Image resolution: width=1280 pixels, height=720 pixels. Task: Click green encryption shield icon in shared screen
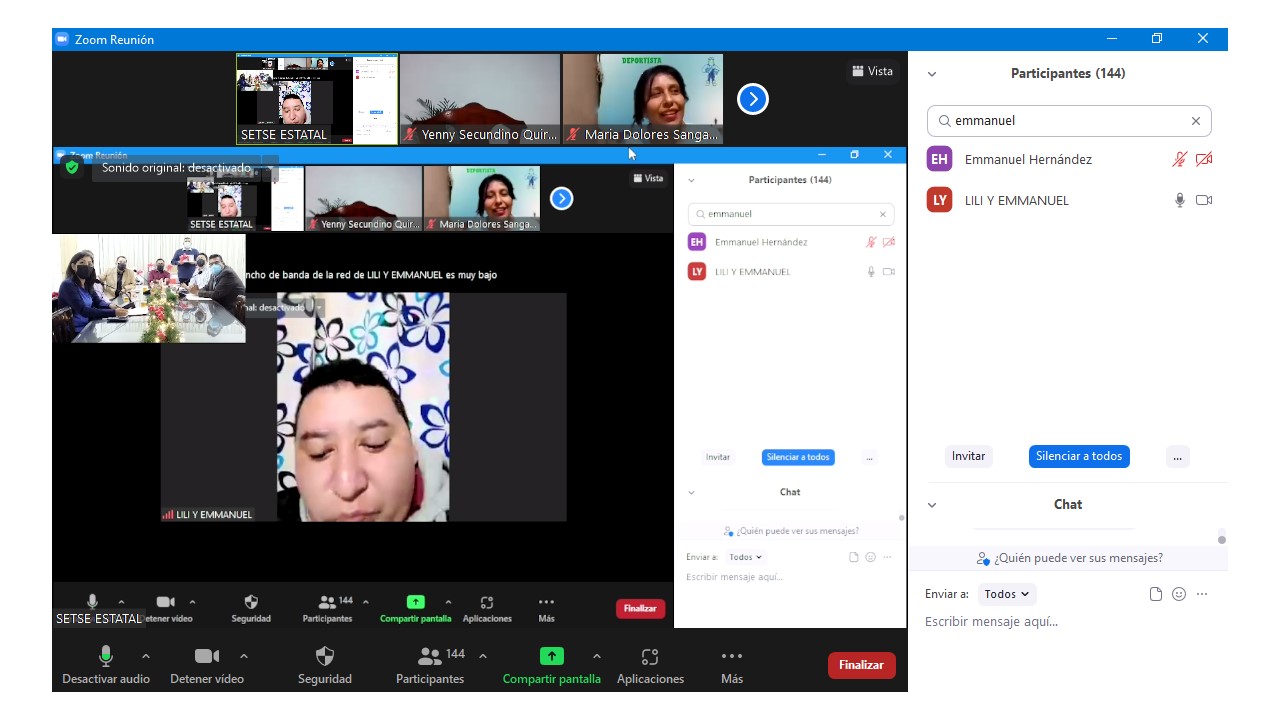pos(72,167)
